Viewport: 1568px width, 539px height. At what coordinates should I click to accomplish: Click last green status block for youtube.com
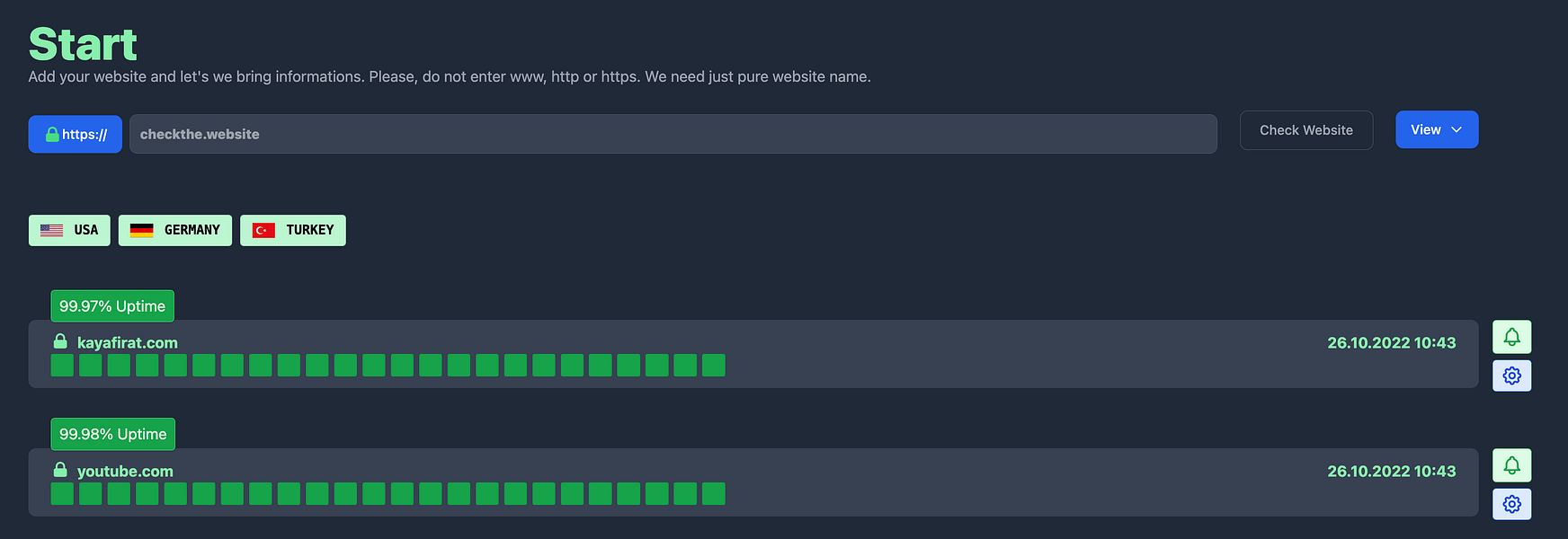click(714, 493)
